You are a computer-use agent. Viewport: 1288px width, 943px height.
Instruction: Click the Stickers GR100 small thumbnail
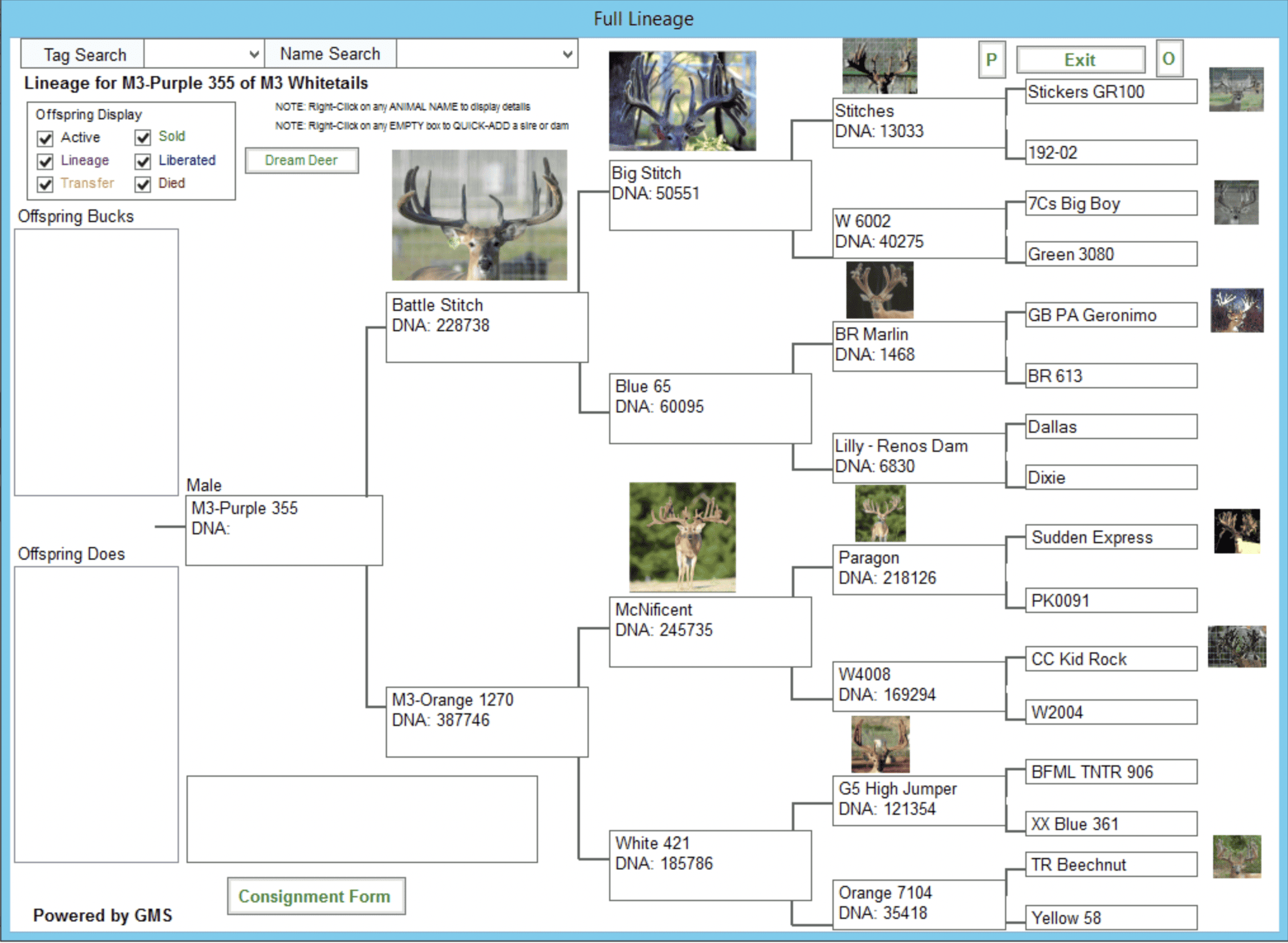[1235, 89]
